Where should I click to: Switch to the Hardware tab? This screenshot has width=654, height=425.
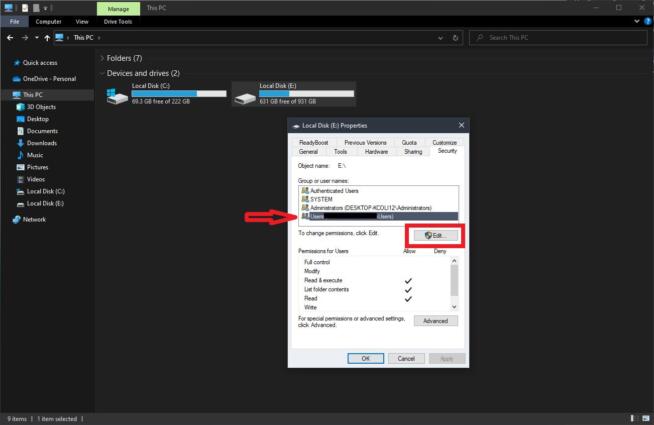(377, 152)
